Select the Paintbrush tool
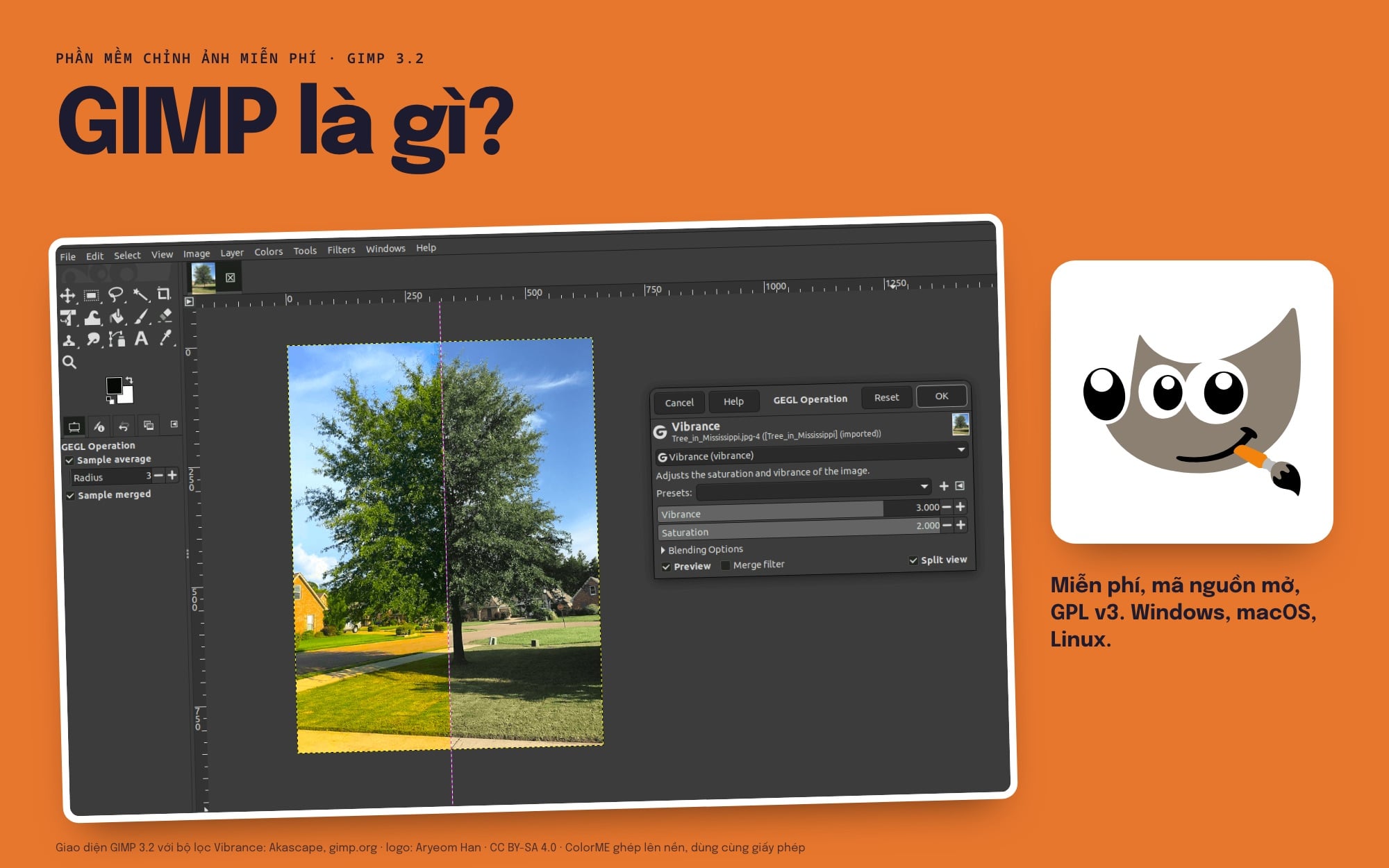1389x868 pixels. point(141,316)
